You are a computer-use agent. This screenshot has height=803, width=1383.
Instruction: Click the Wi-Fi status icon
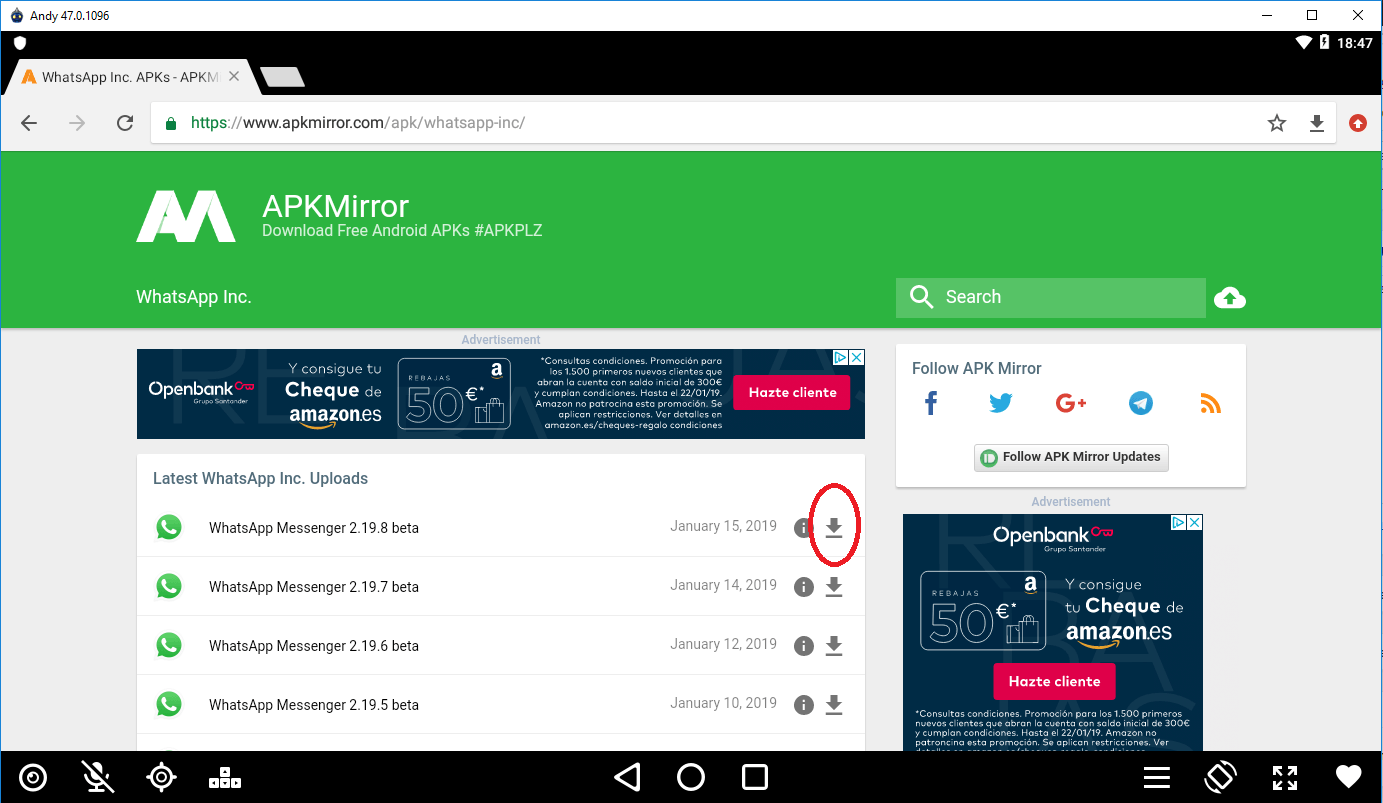pos(1303,43)
